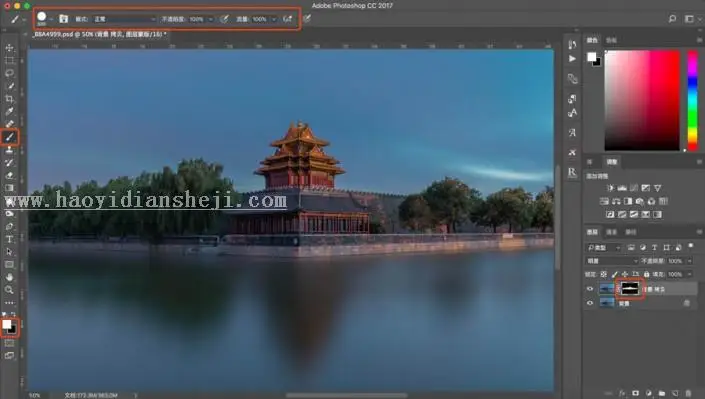Open the workspace switcher
Viewport: 705px width, 399px height.
pyautogui.click(x=689, y=19)
